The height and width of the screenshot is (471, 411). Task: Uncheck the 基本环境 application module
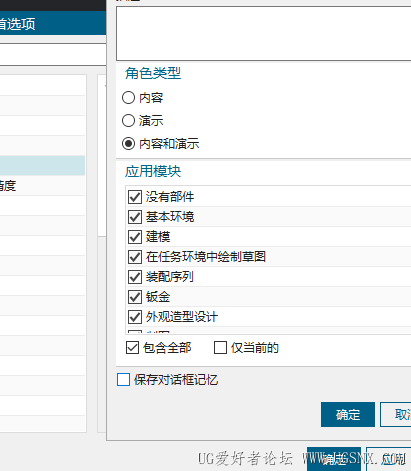point(135,217)
